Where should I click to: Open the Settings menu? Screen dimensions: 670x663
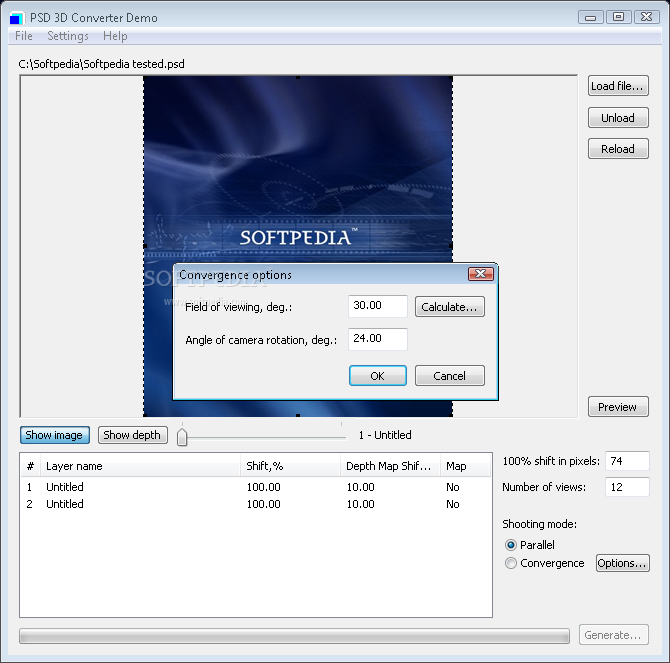tap(68, 36)
